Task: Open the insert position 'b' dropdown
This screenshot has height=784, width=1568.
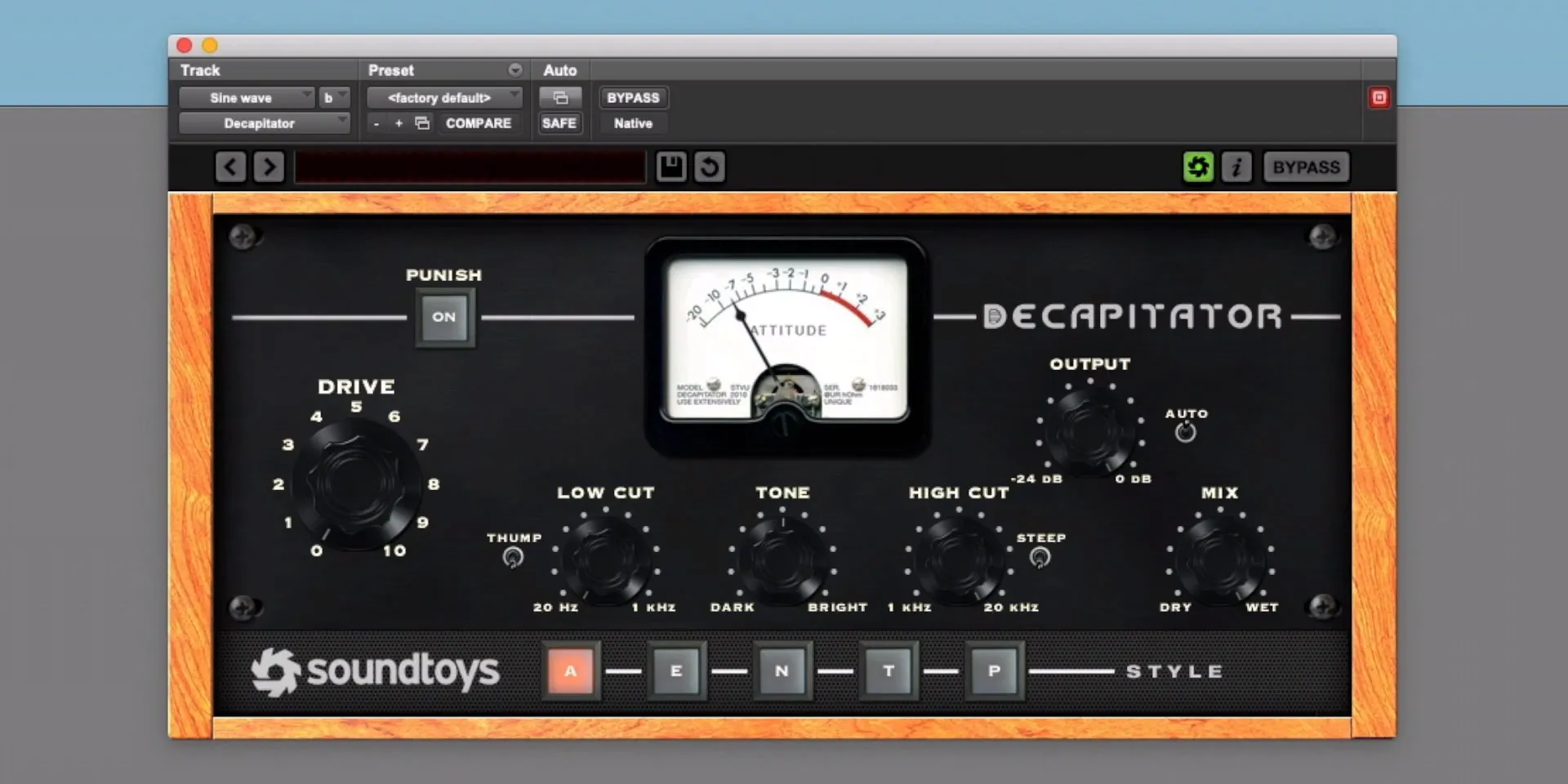Action: tap(334, 98)
